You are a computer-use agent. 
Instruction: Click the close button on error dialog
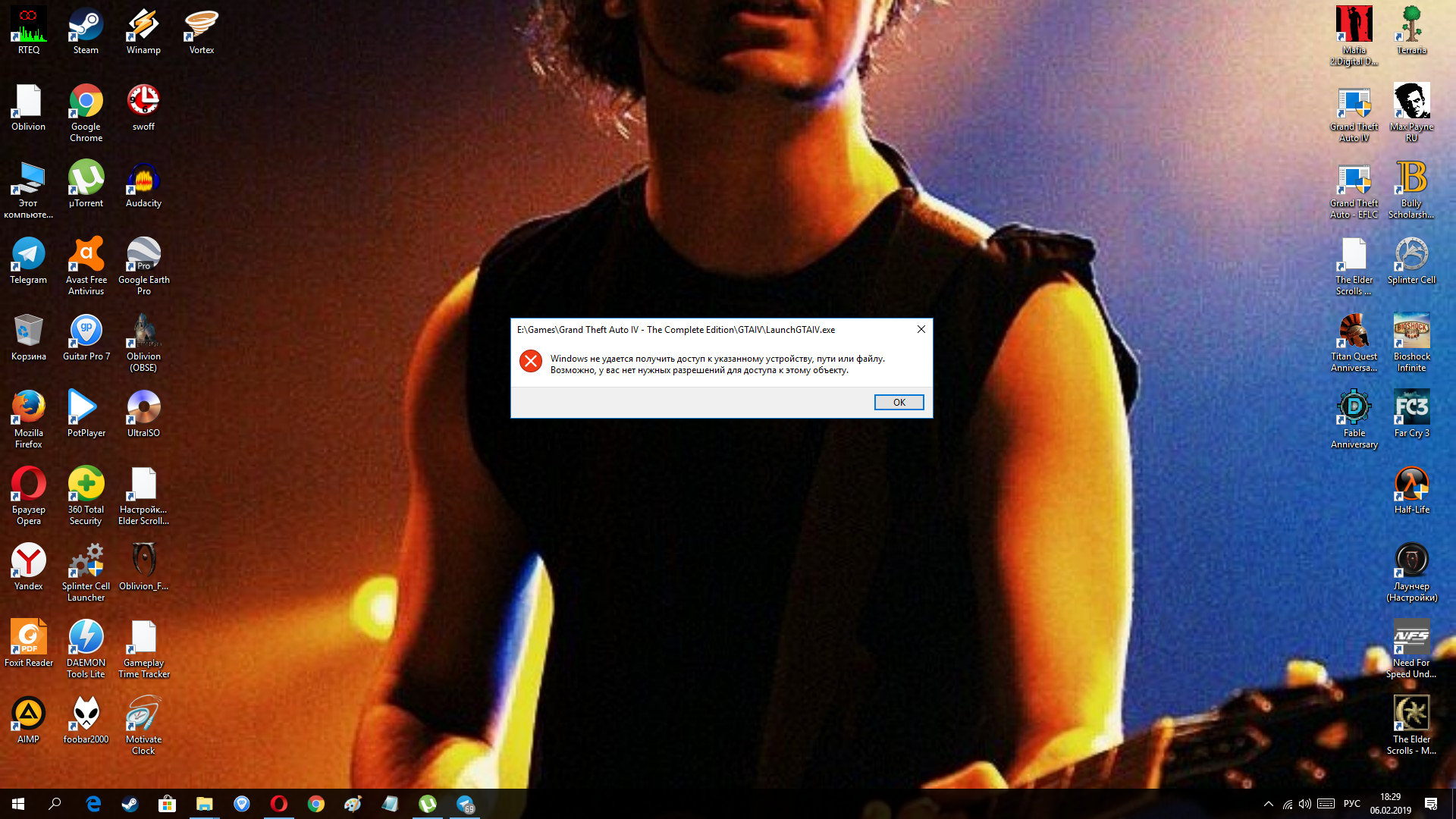pos(921,329)
